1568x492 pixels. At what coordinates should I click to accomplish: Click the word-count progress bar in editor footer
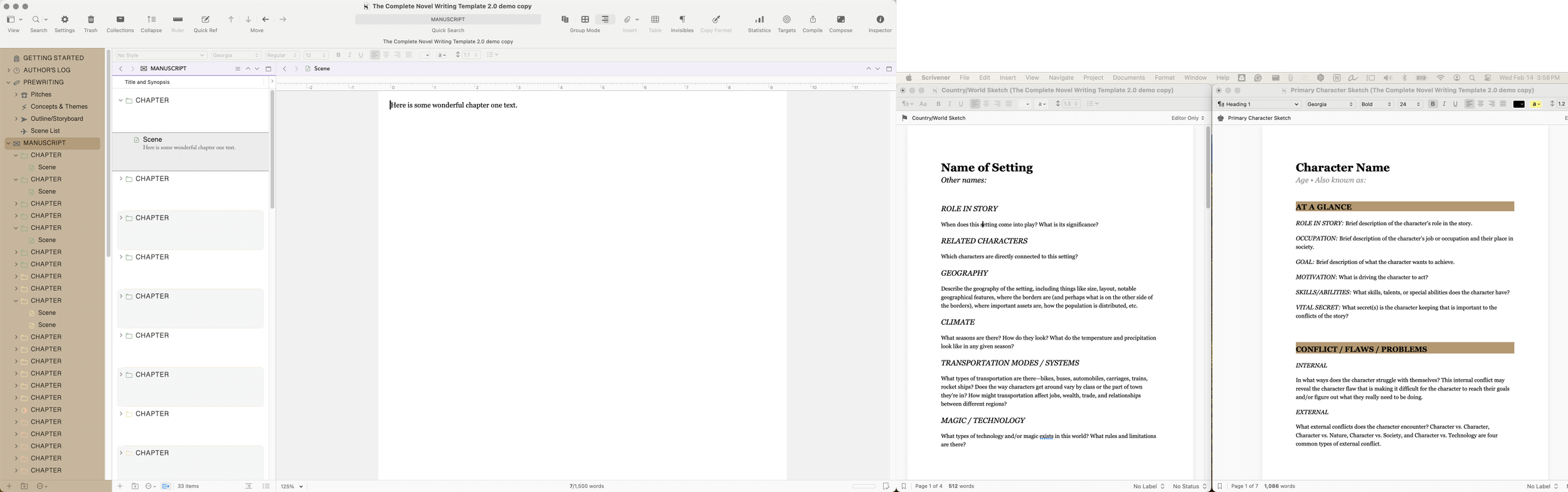864,486
